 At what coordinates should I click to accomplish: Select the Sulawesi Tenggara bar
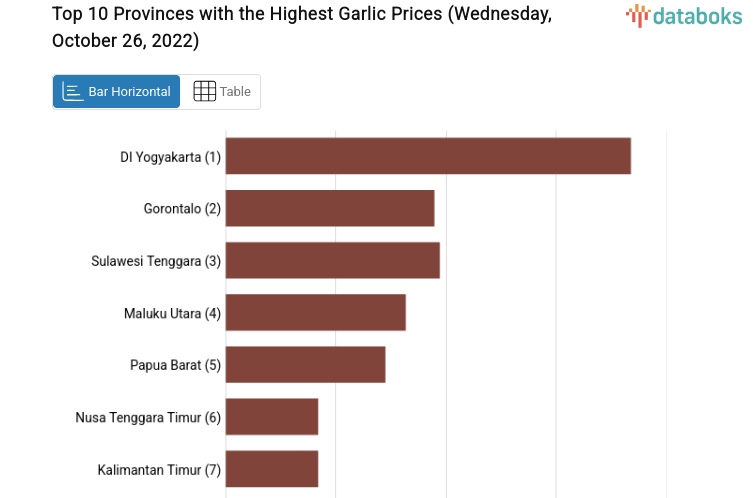point(333,260)
